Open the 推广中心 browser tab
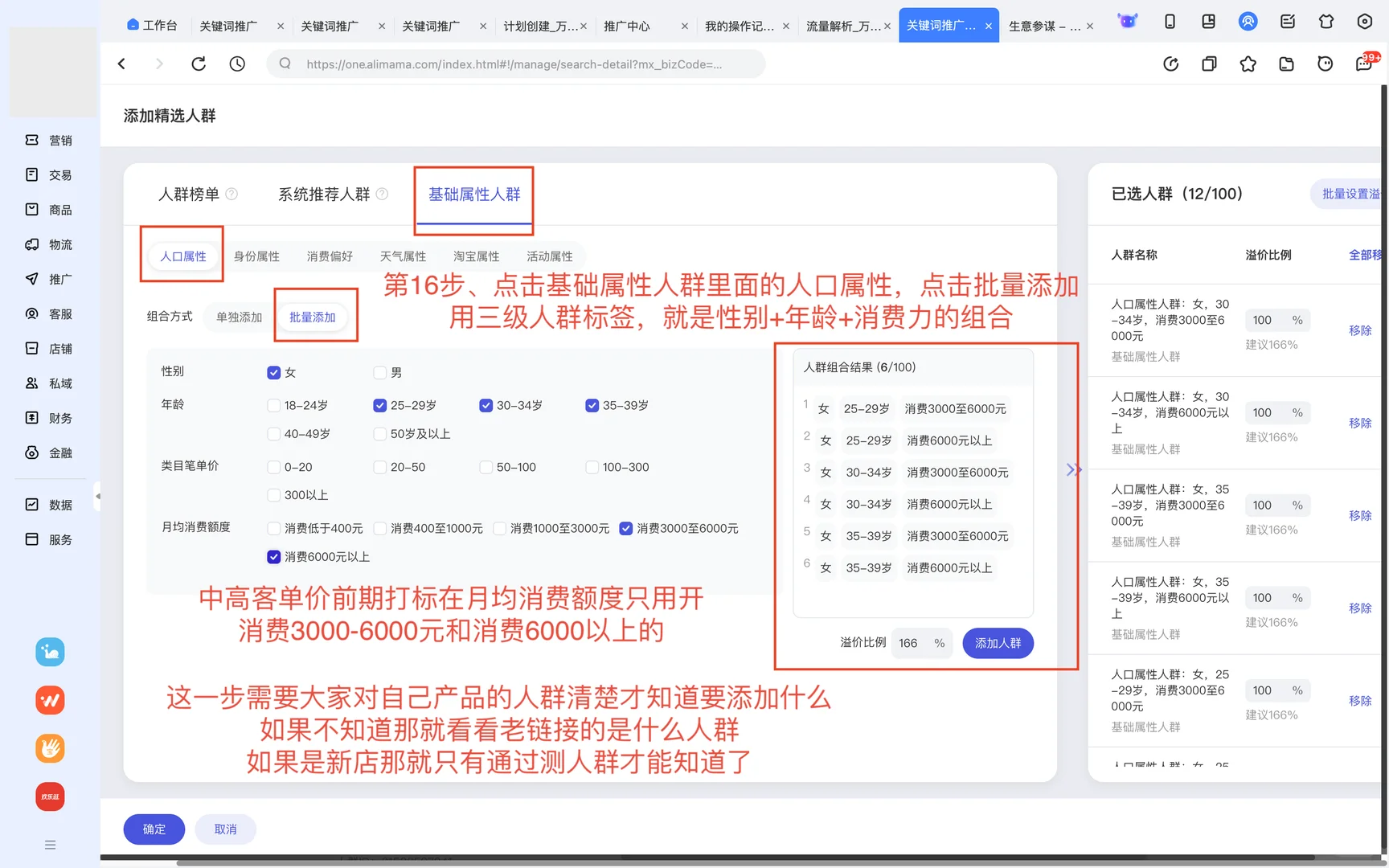 [x=628, y=26]
